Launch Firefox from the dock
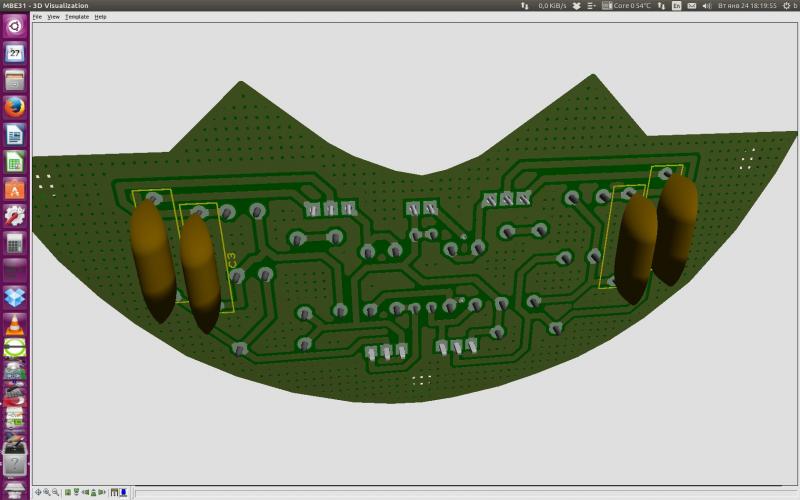Image resolution: width=800 pixels, height=500 pixels. point(15,107)
